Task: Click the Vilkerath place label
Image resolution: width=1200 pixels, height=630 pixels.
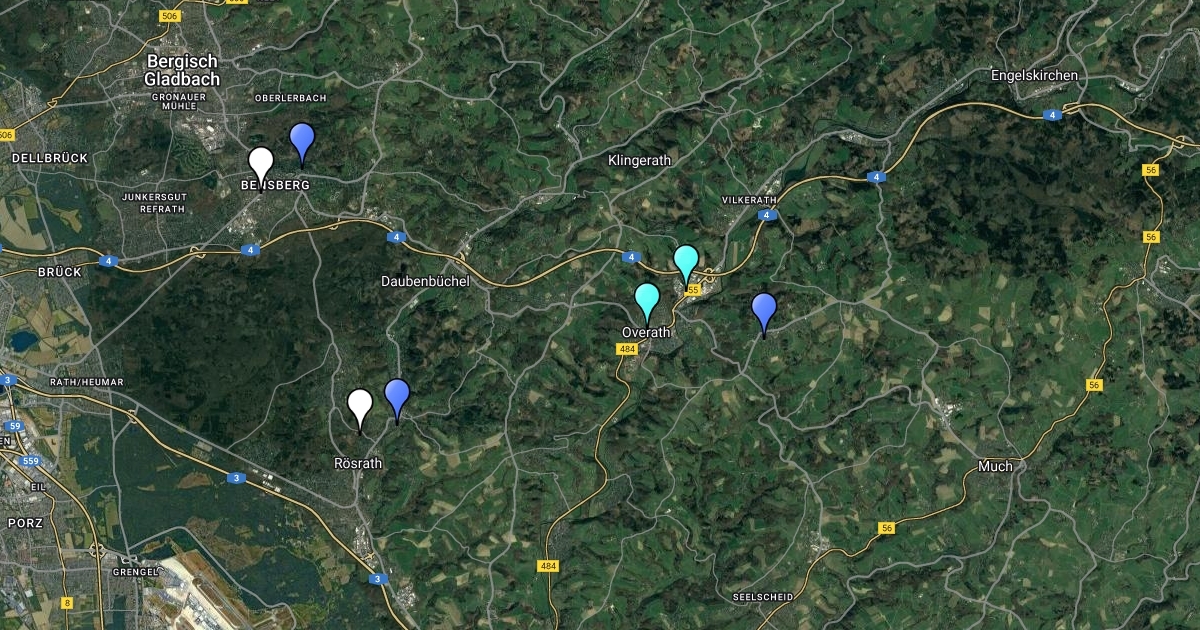Action: 749,200
